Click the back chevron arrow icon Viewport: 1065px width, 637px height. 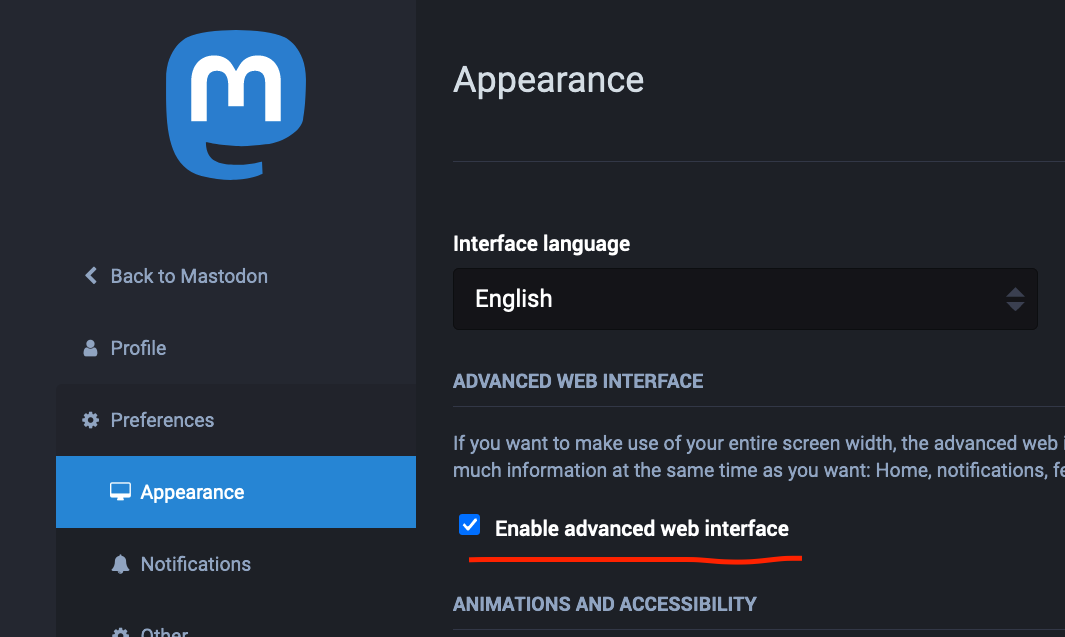click(91, 276)
